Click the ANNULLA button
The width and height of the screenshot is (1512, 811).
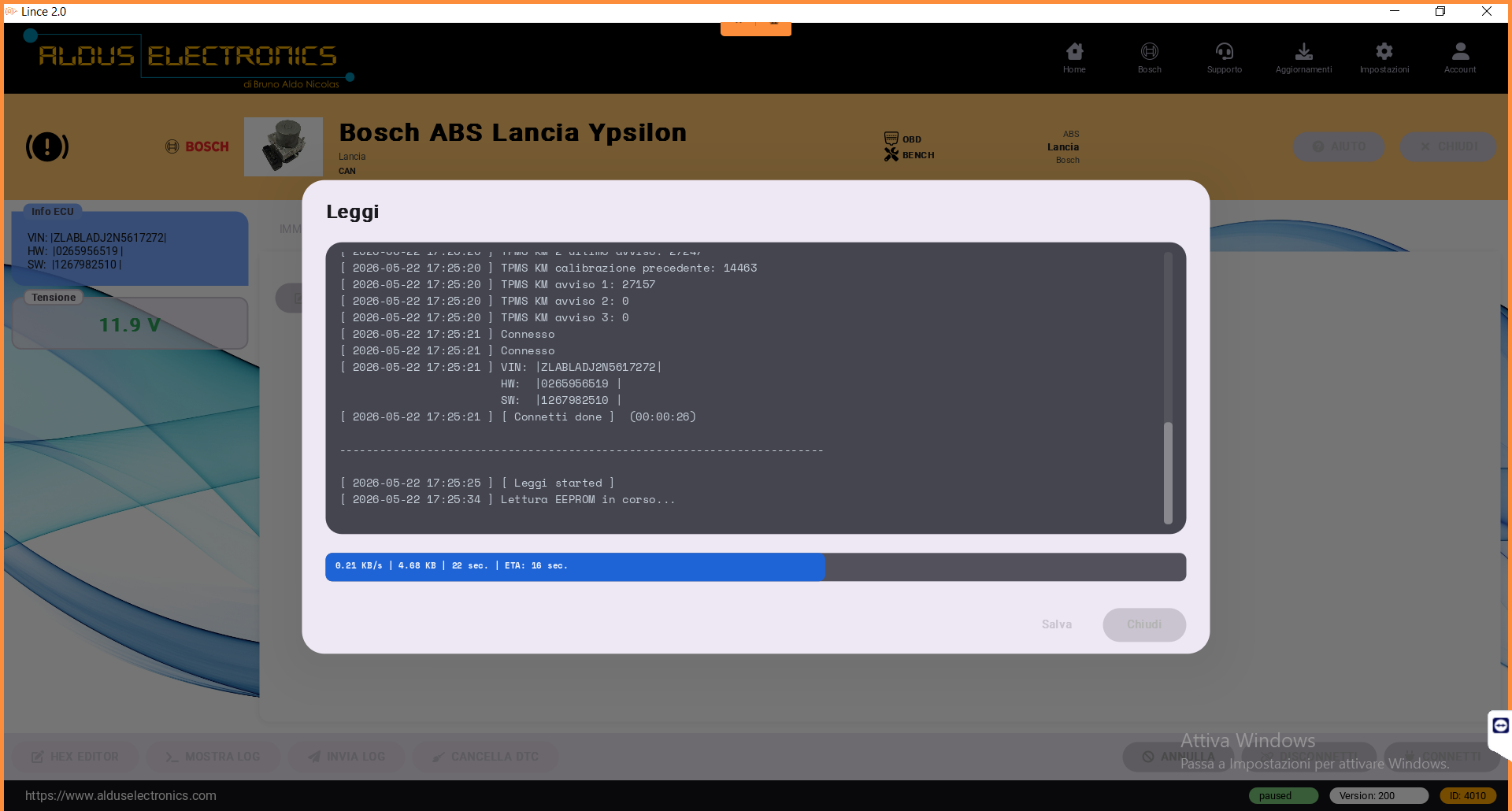coord(1178,757)
